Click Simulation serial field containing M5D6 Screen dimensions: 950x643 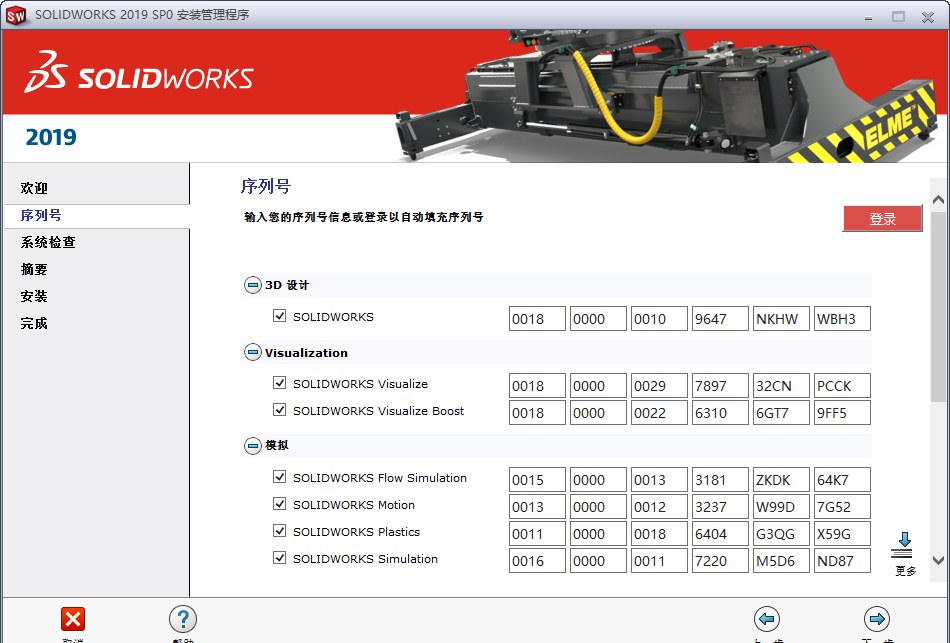[x=781, y=561]
